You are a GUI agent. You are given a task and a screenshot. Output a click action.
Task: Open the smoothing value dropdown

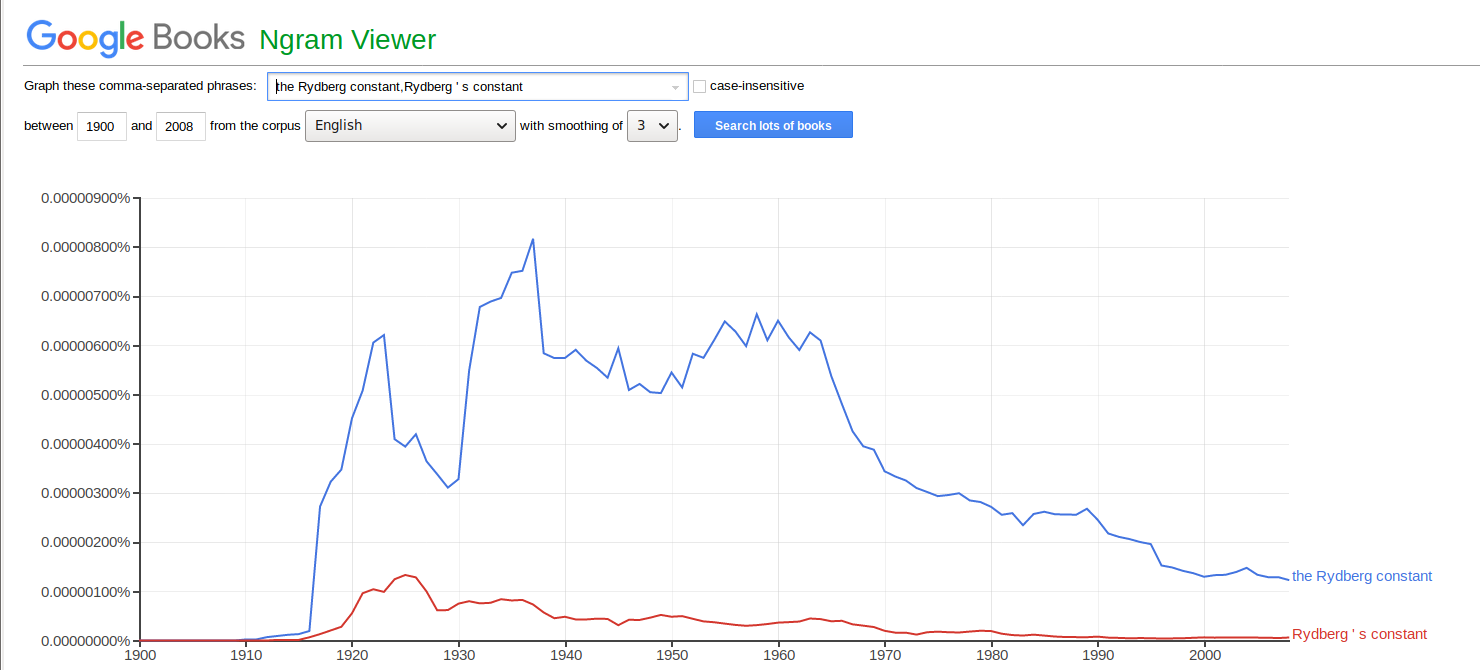[652, 126]
